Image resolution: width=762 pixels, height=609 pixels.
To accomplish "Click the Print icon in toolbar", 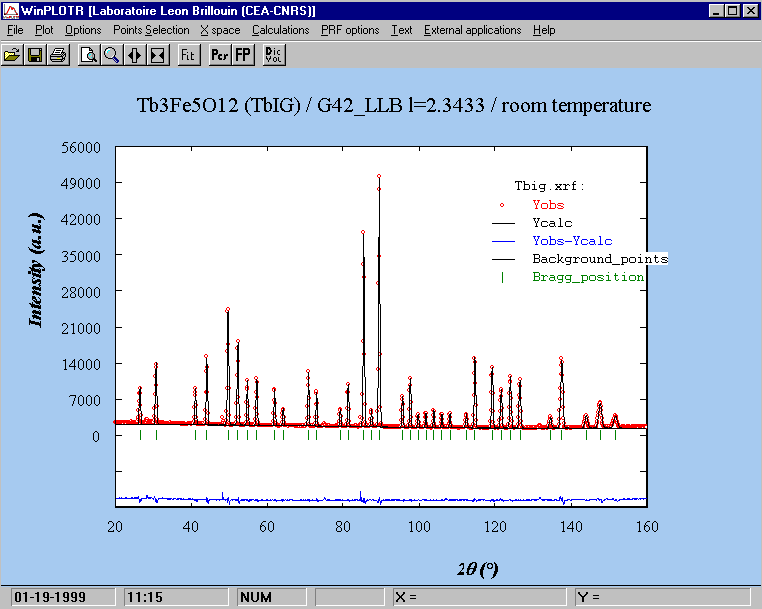I will (x=58, y=55).
